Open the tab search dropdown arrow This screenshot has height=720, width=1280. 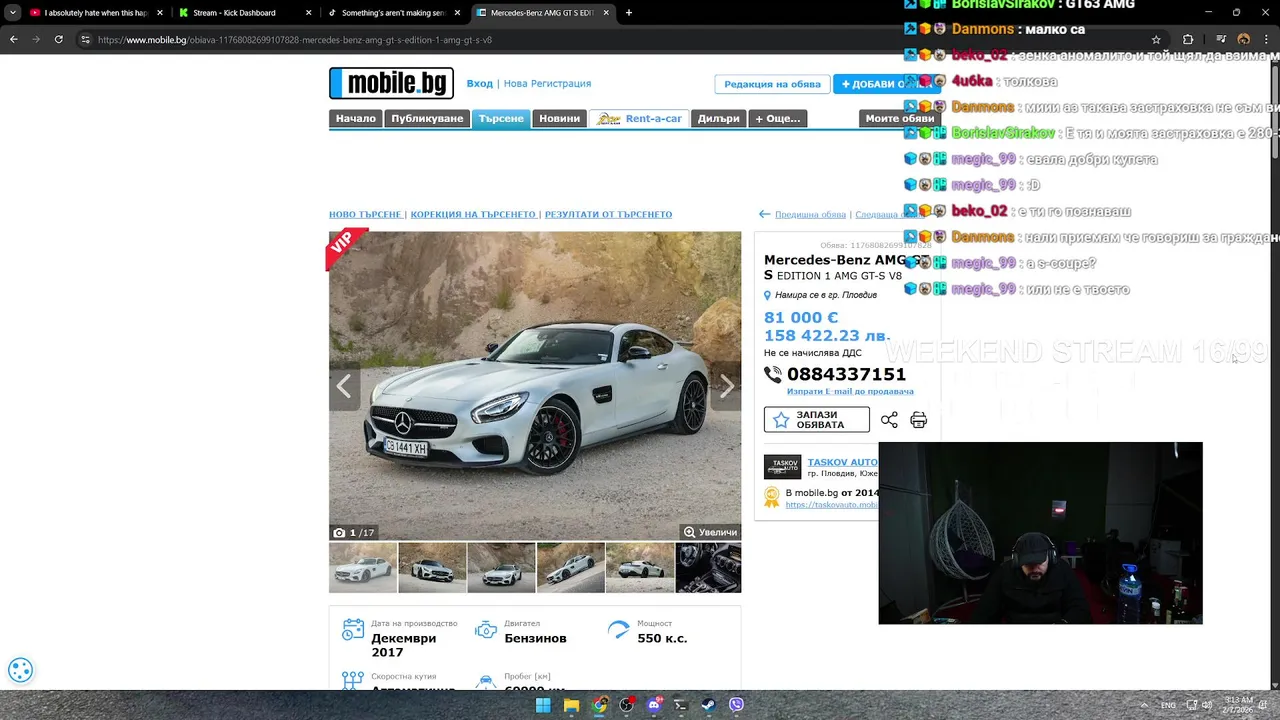point(13,13)
